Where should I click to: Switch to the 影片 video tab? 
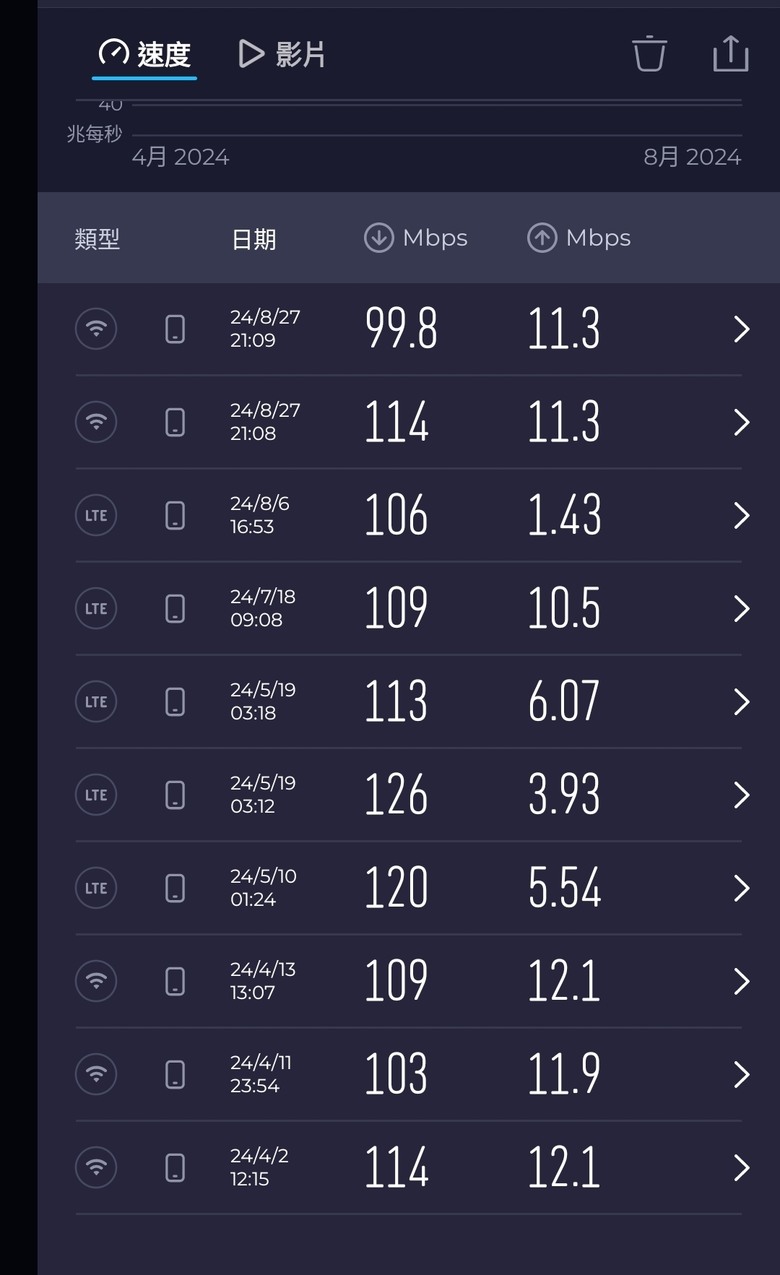point(282,54)
